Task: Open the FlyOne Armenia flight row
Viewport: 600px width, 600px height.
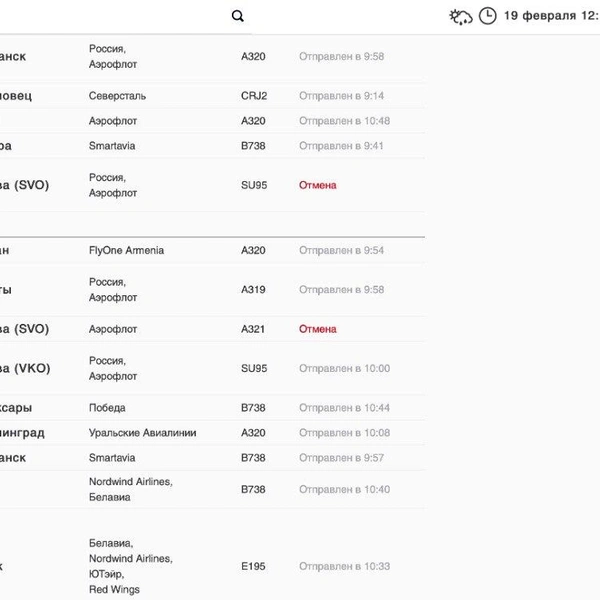Action: (x=126, y=251)
